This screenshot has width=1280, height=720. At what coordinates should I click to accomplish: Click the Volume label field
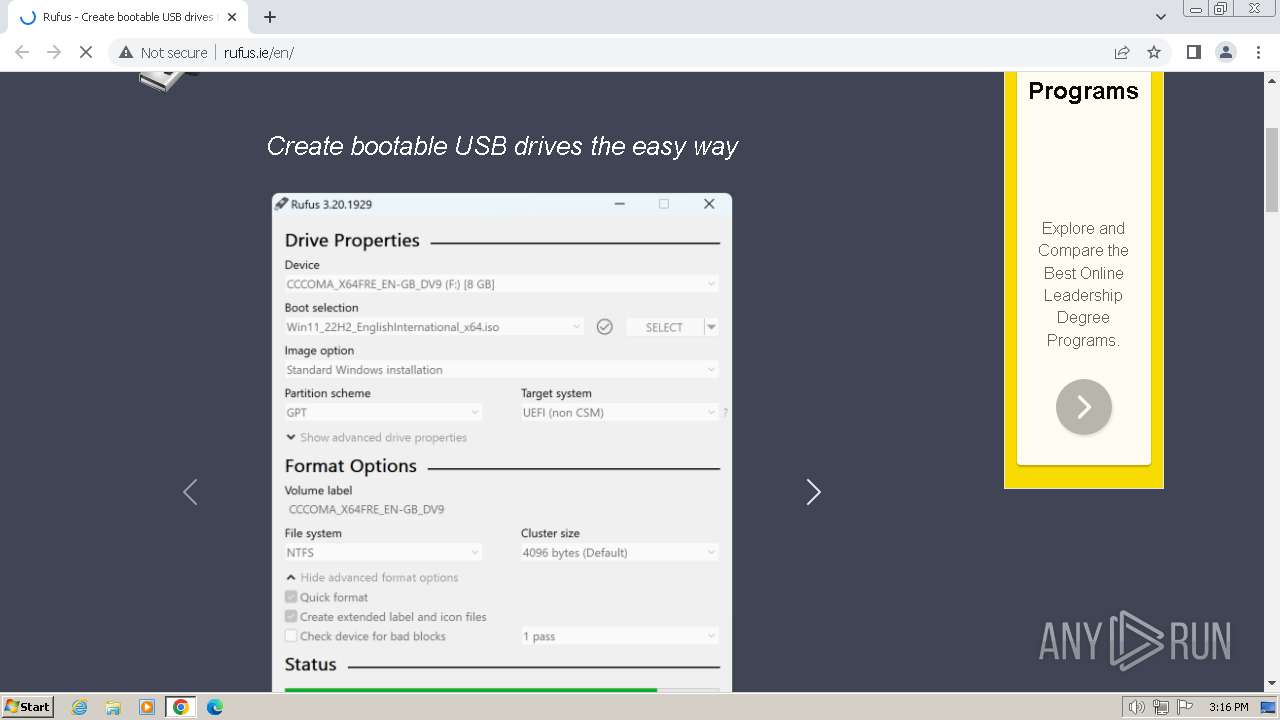tap(501, 509)
